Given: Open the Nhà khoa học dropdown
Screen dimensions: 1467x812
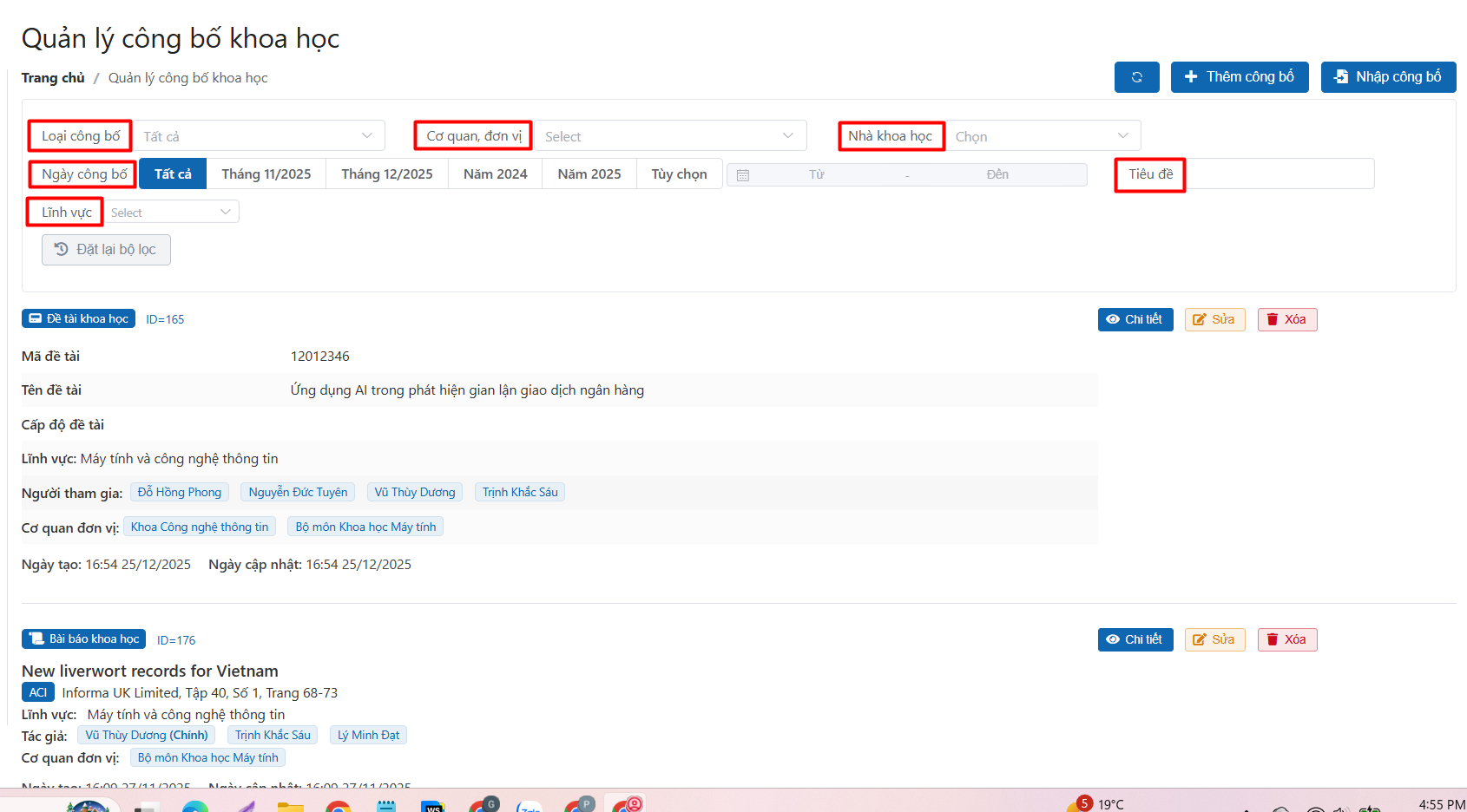Looking at the screenshot, I should (1042, 136).
